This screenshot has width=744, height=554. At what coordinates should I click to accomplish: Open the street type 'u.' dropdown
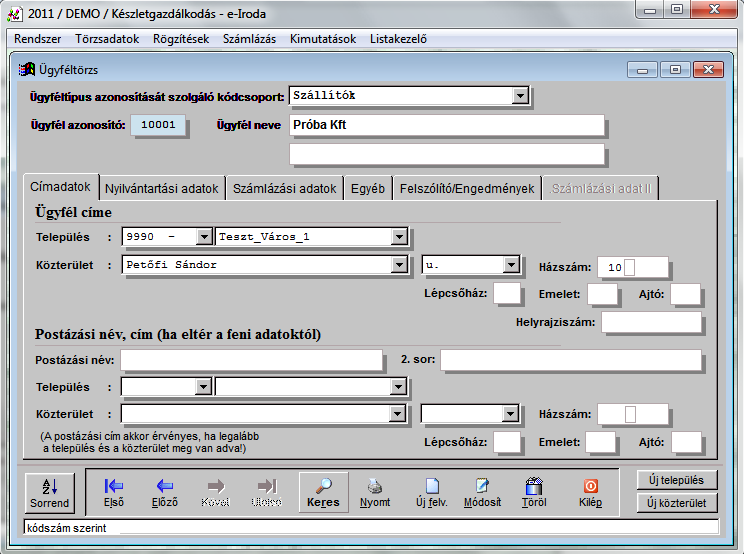(x=511, y=265)
